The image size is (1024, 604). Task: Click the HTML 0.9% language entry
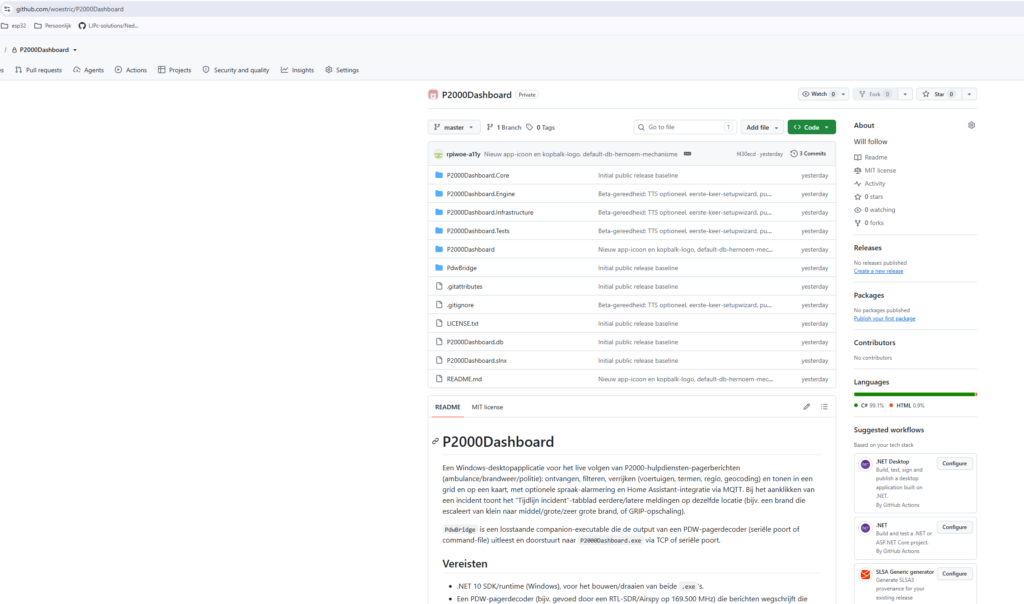[x=907, y=405]
